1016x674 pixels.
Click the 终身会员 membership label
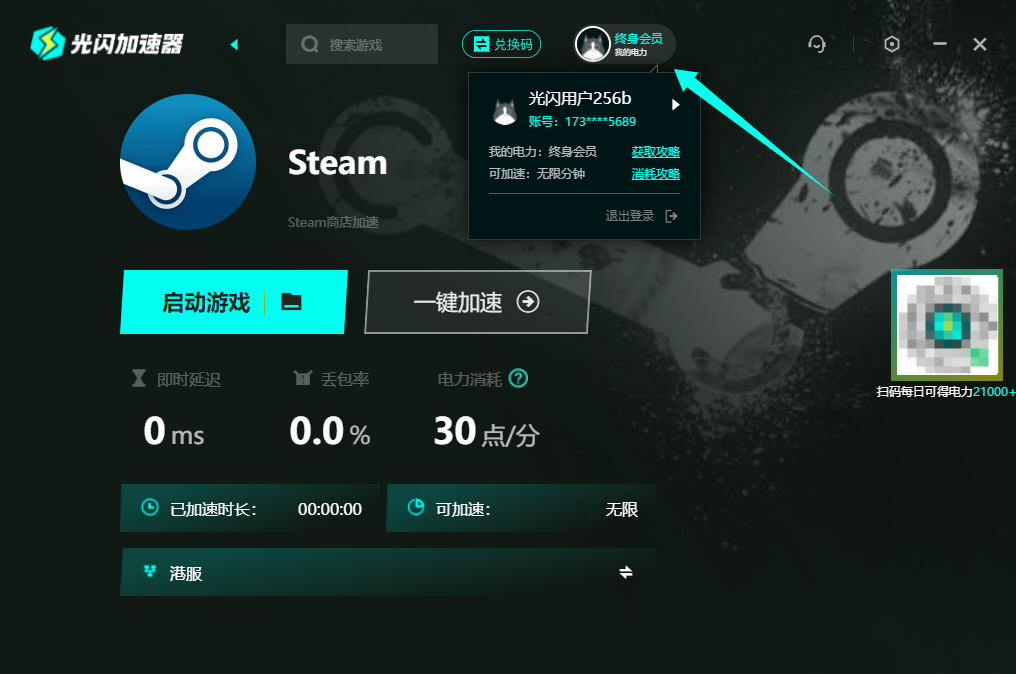[638, 38]
